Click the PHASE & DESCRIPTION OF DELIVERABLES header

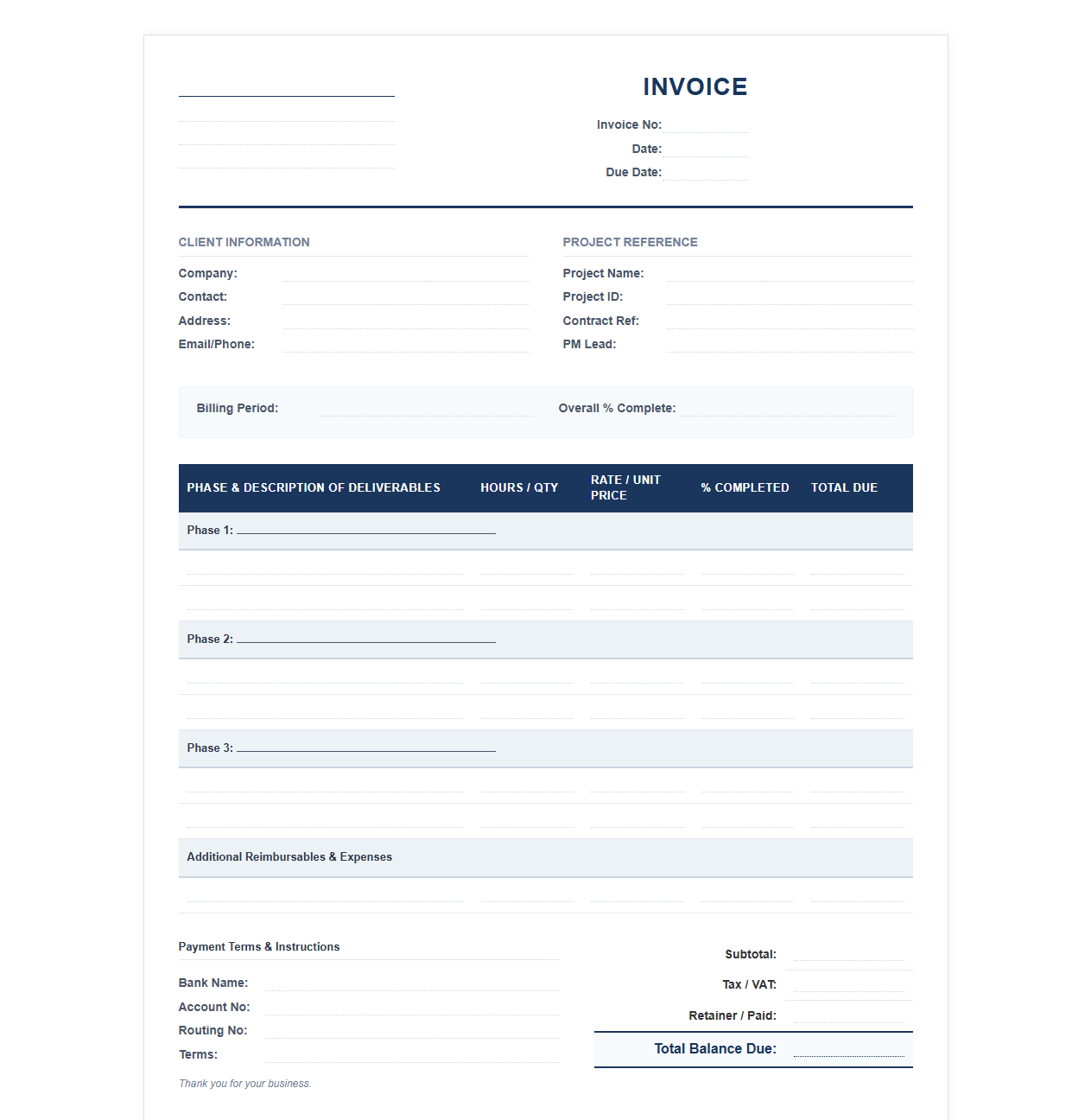314,487
